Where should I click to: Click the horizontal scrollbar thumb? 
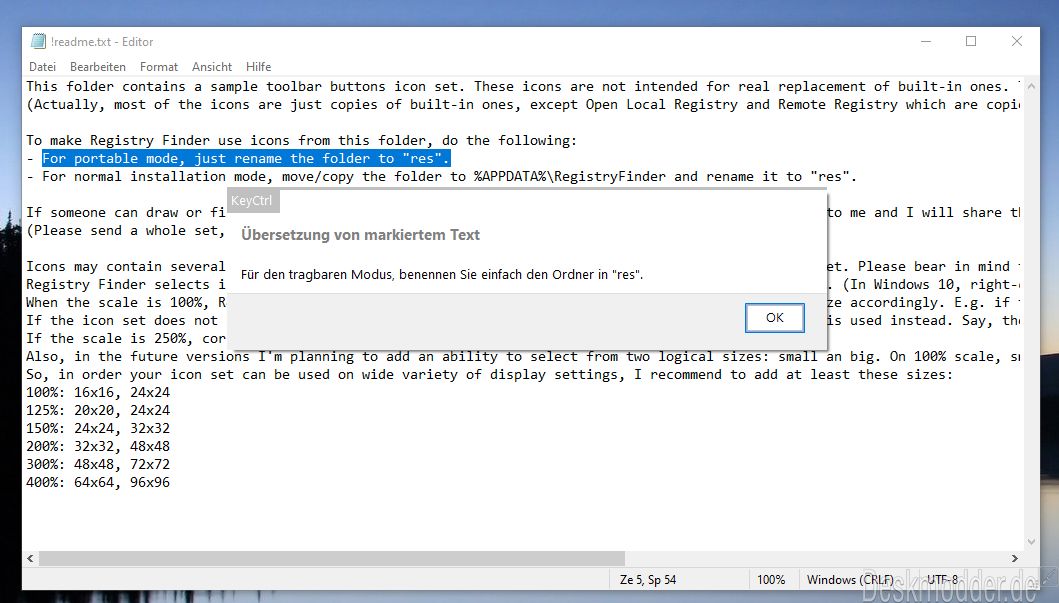click(332, 558)
